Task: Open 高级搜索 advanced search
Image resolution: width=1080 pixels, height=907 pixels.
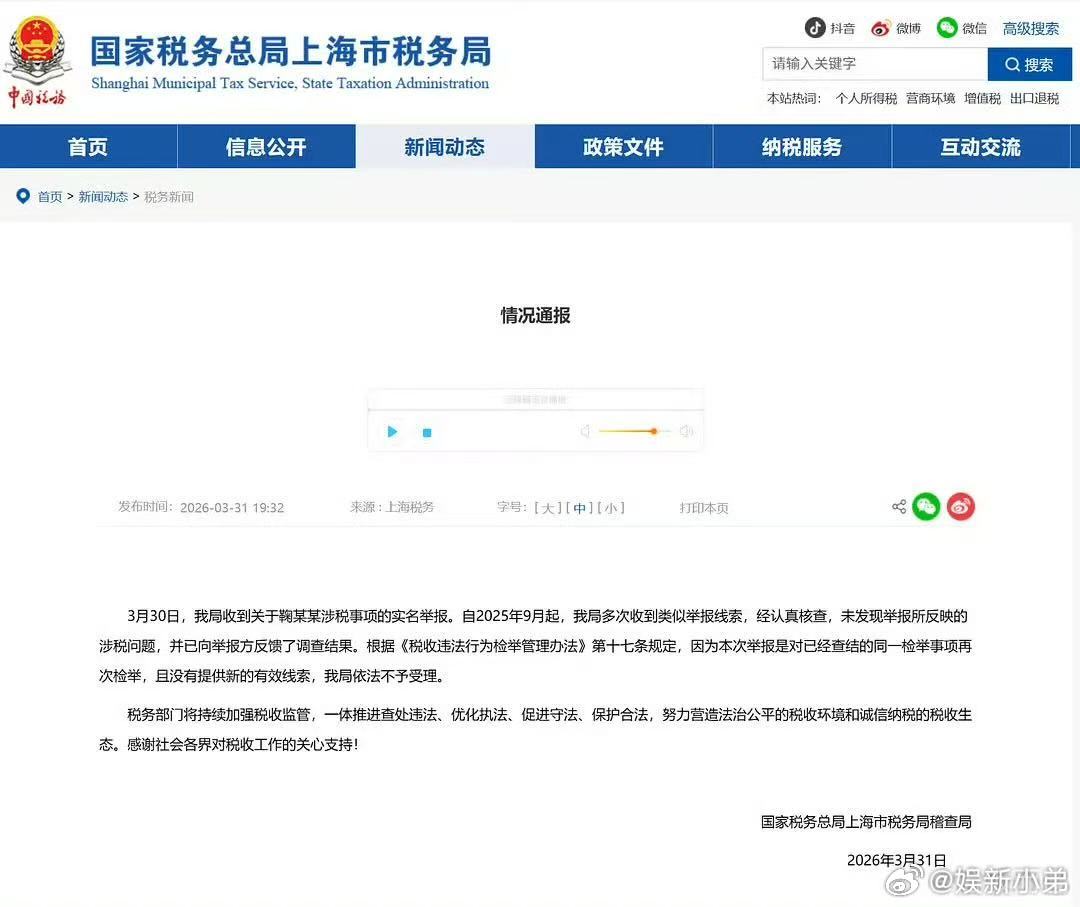Action: point(1031,28)
